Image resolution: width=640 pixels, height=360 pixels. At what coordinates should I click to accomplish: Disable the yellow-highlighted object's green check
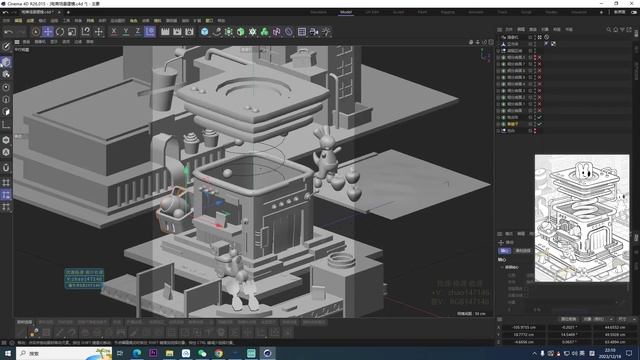tap(539, 124)
